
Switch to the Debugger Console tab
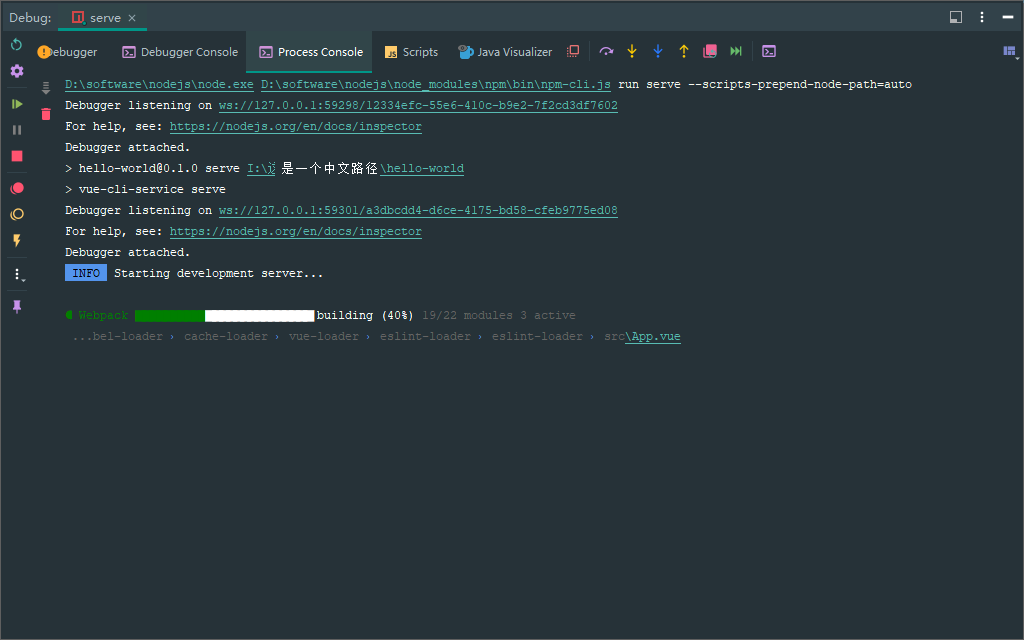[179, 51]
